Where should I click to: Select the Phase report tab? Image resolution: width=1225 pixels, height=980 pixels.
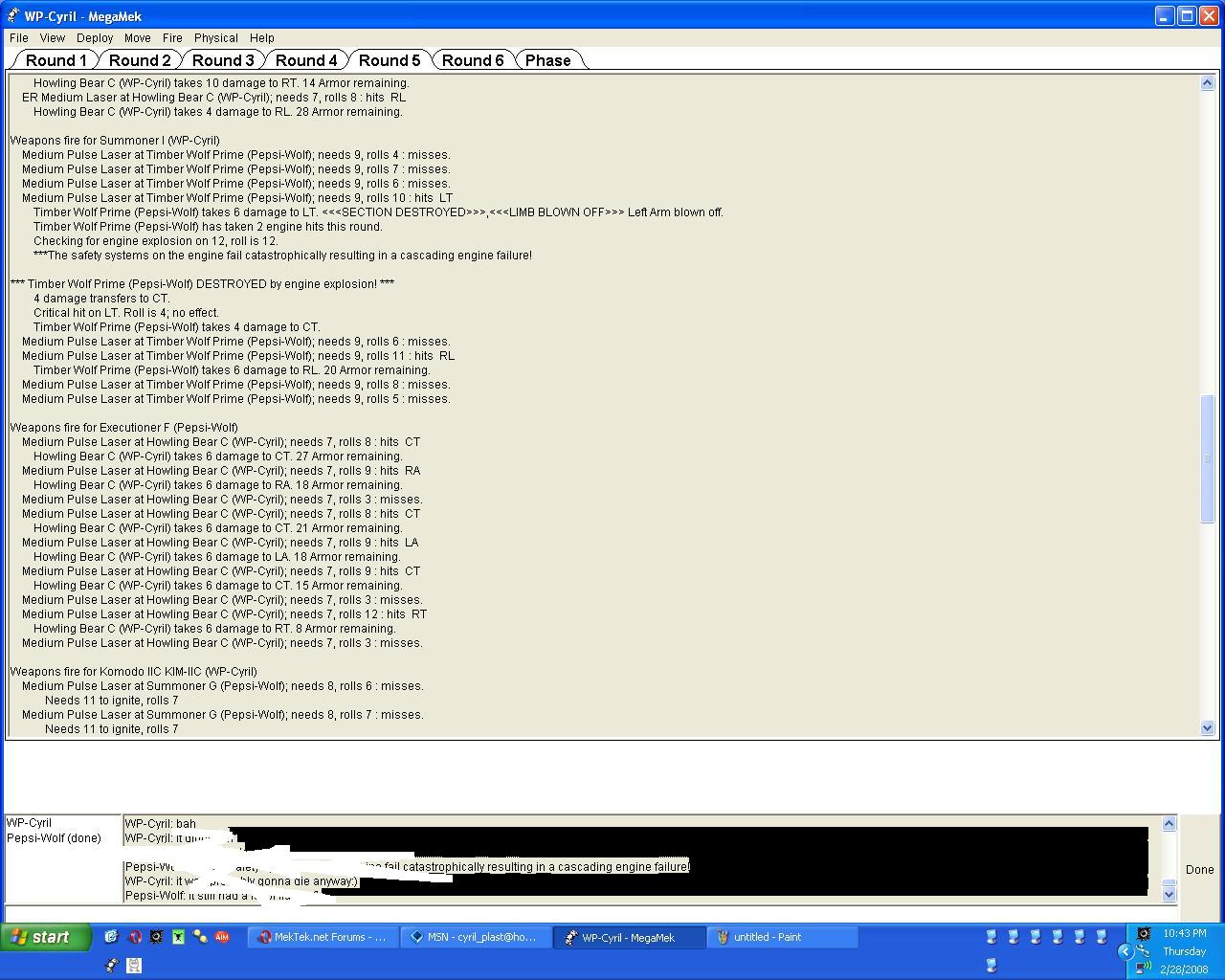pos(547,60)
